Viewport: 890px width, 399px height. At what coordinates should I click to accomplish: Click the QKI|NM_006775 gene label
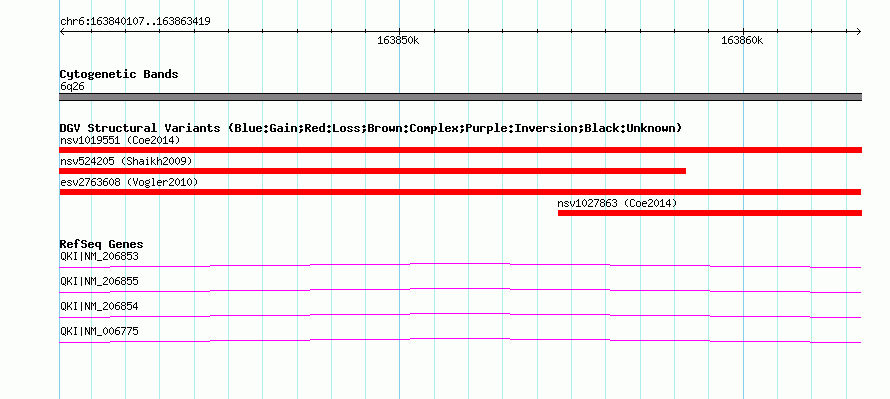click(99, 331)
